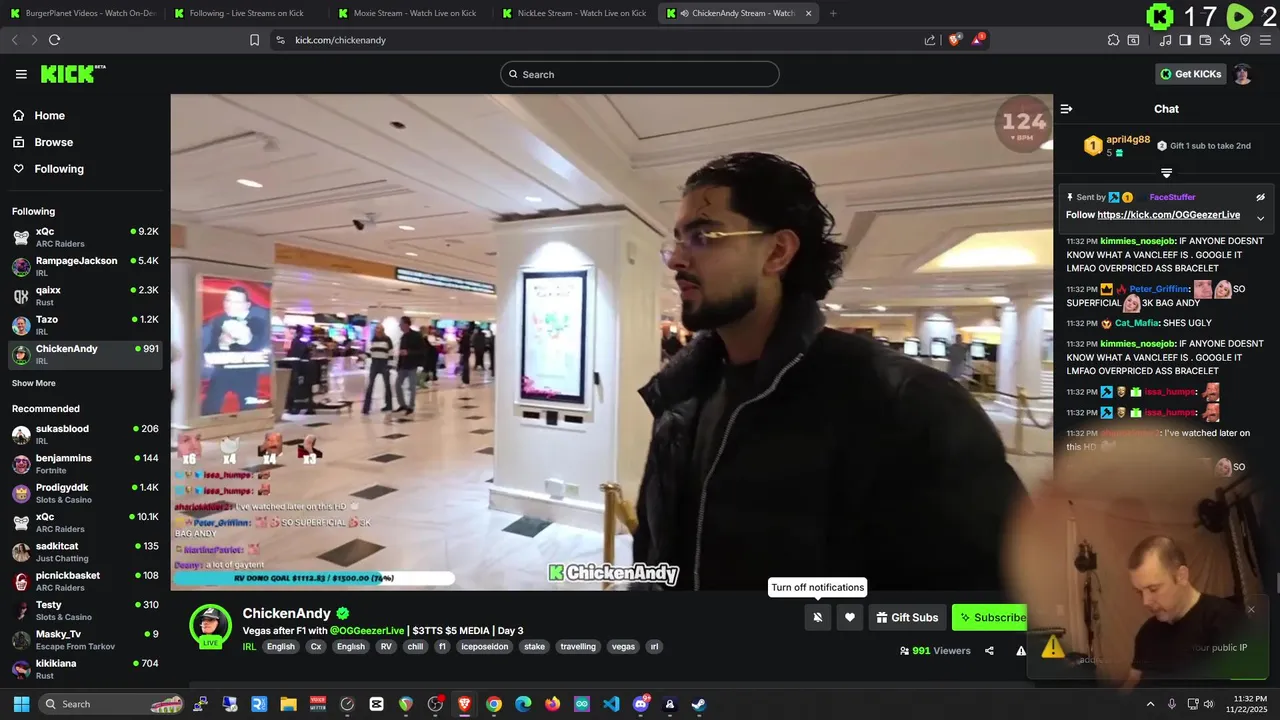The height and width of the screenshot is (720, 1280).
Task: Click the share page icon in address bar
Action: coord(930,40)
